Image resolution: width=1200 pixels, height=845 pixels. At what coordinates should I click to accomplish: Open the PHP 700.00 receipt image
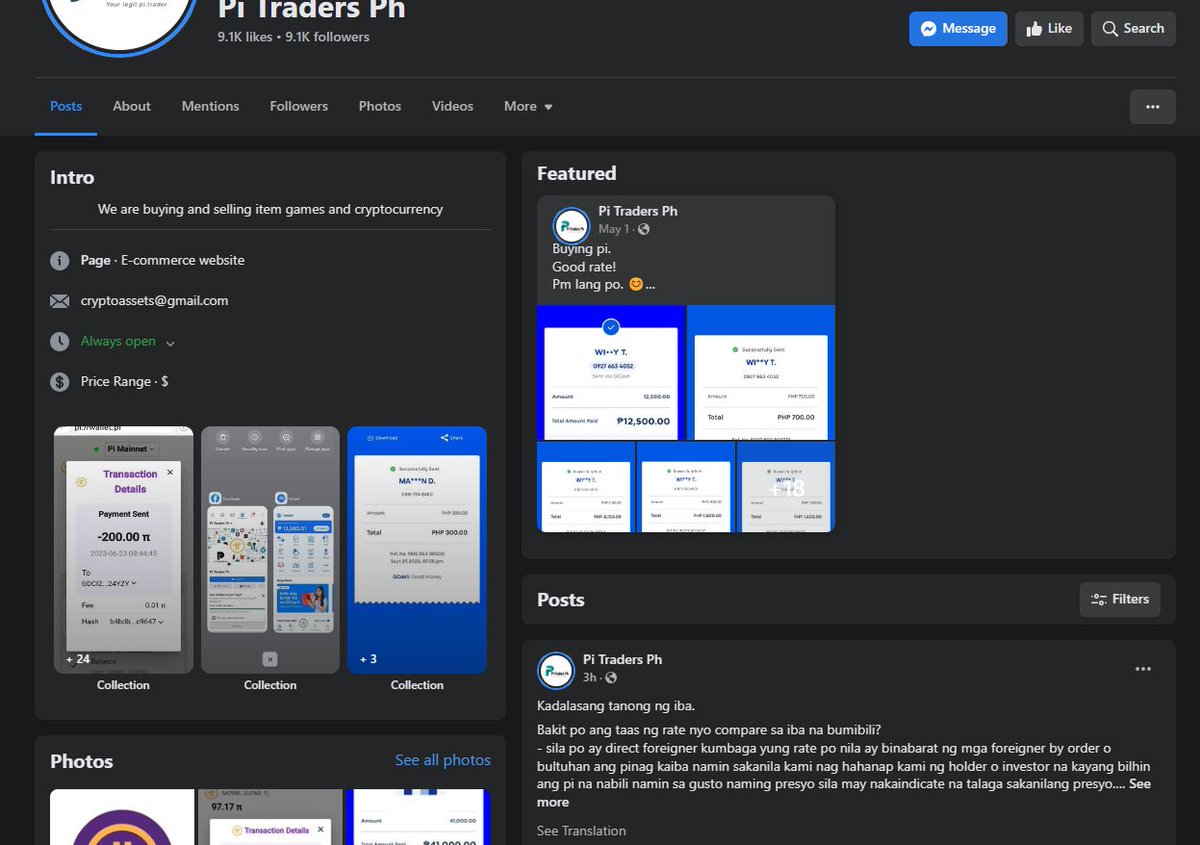[761, 372]
